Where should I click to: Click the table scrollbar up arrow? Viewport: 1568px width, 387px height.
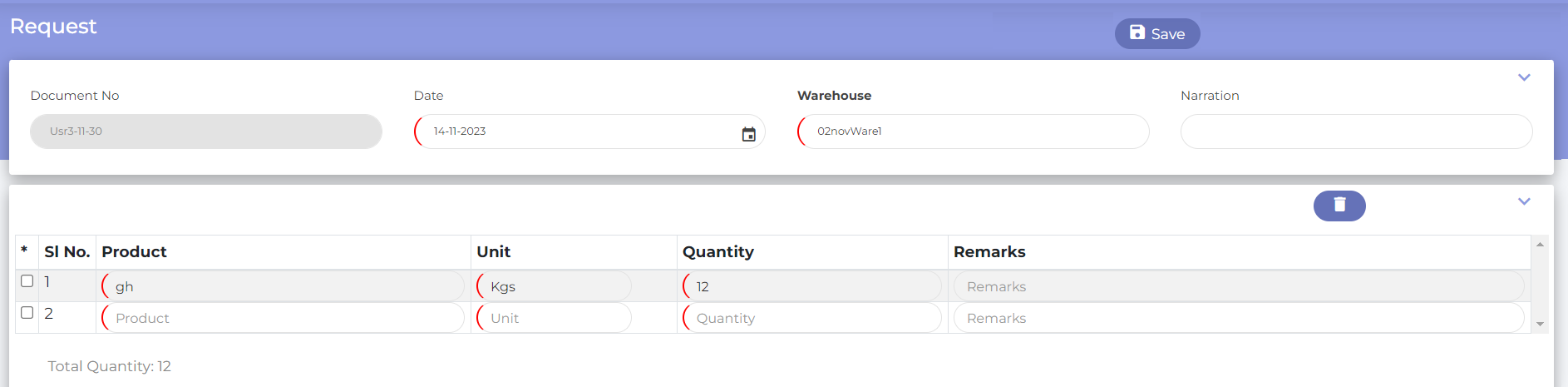(x=1540, y=245)
